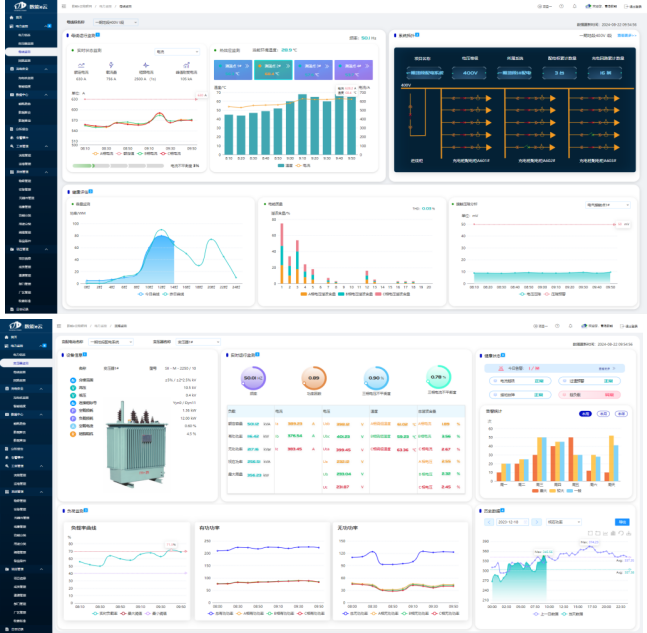Screen dimensions: 647x633
Task: Click the blue button beside the date picker in the lower right
Action: [x=622, y=521]
